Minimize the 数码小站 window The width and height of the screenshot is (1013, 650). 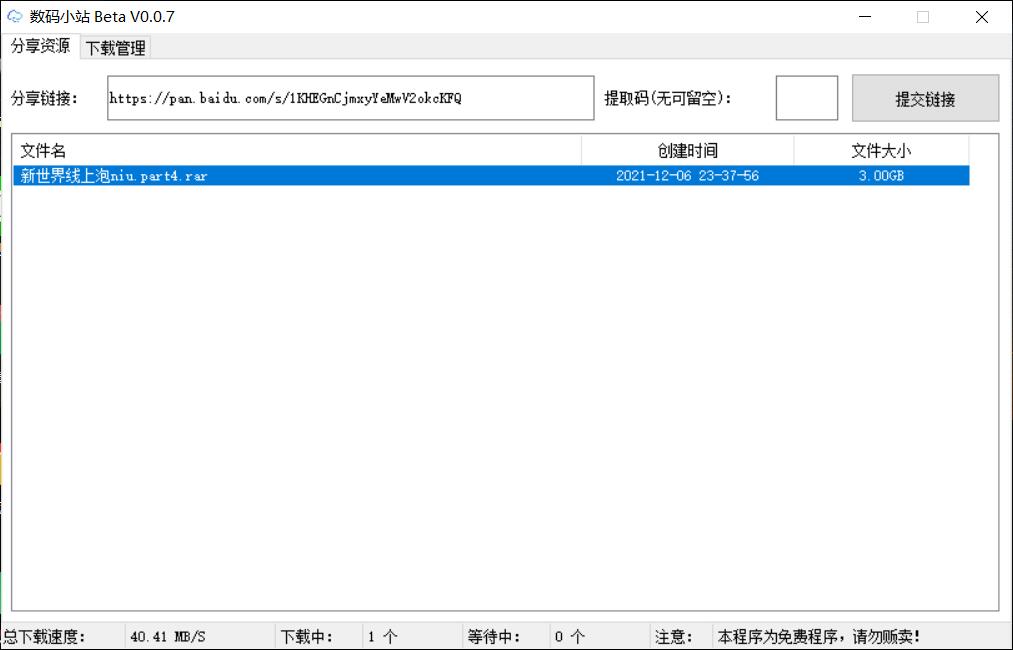click(865, 17)
